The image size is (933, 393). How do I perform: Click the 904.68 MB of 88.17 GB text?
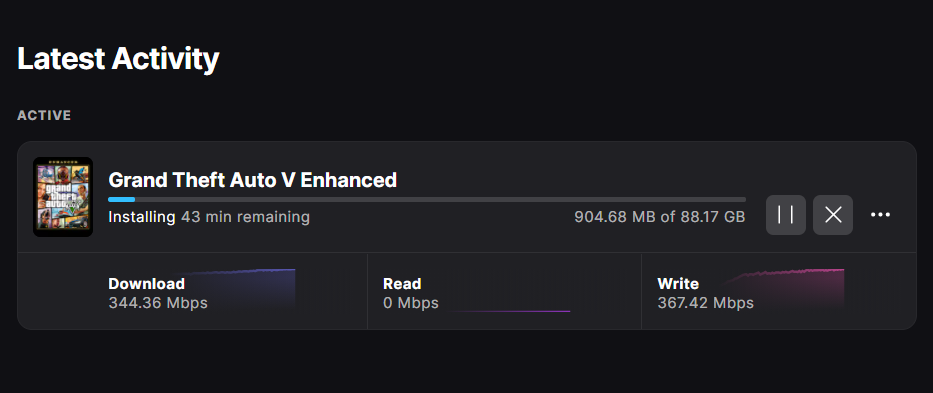pos(659,217)
